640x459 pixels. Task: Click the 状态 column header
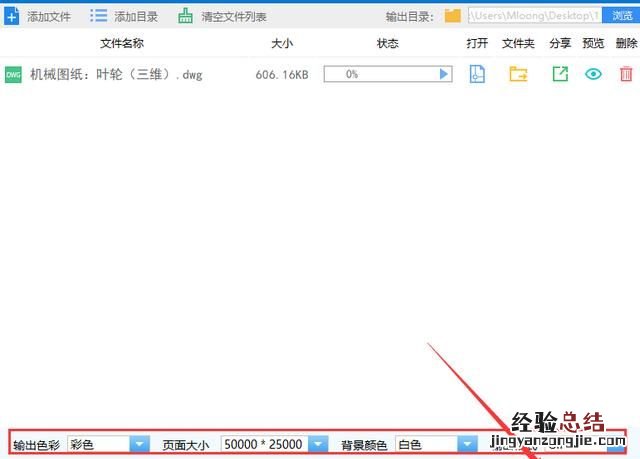pyautogui.click(x=387, y=43)
